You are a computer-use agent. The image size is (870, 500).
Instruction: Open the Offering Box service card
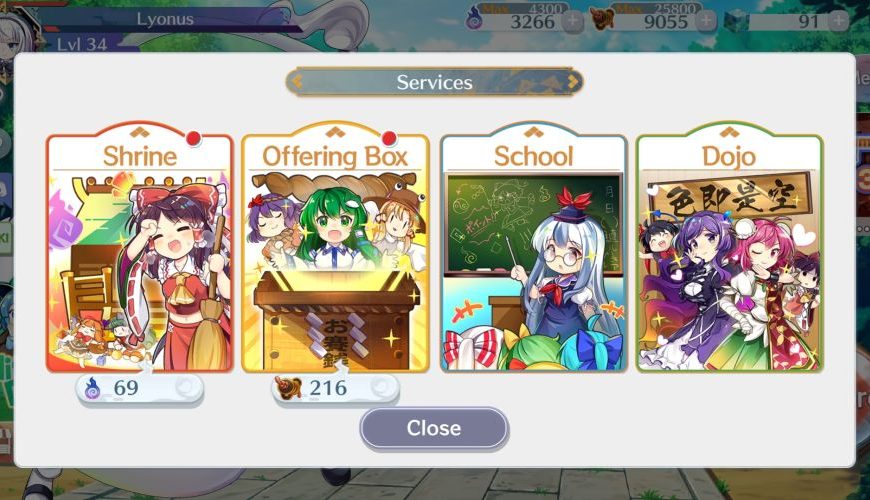point(335,248)
